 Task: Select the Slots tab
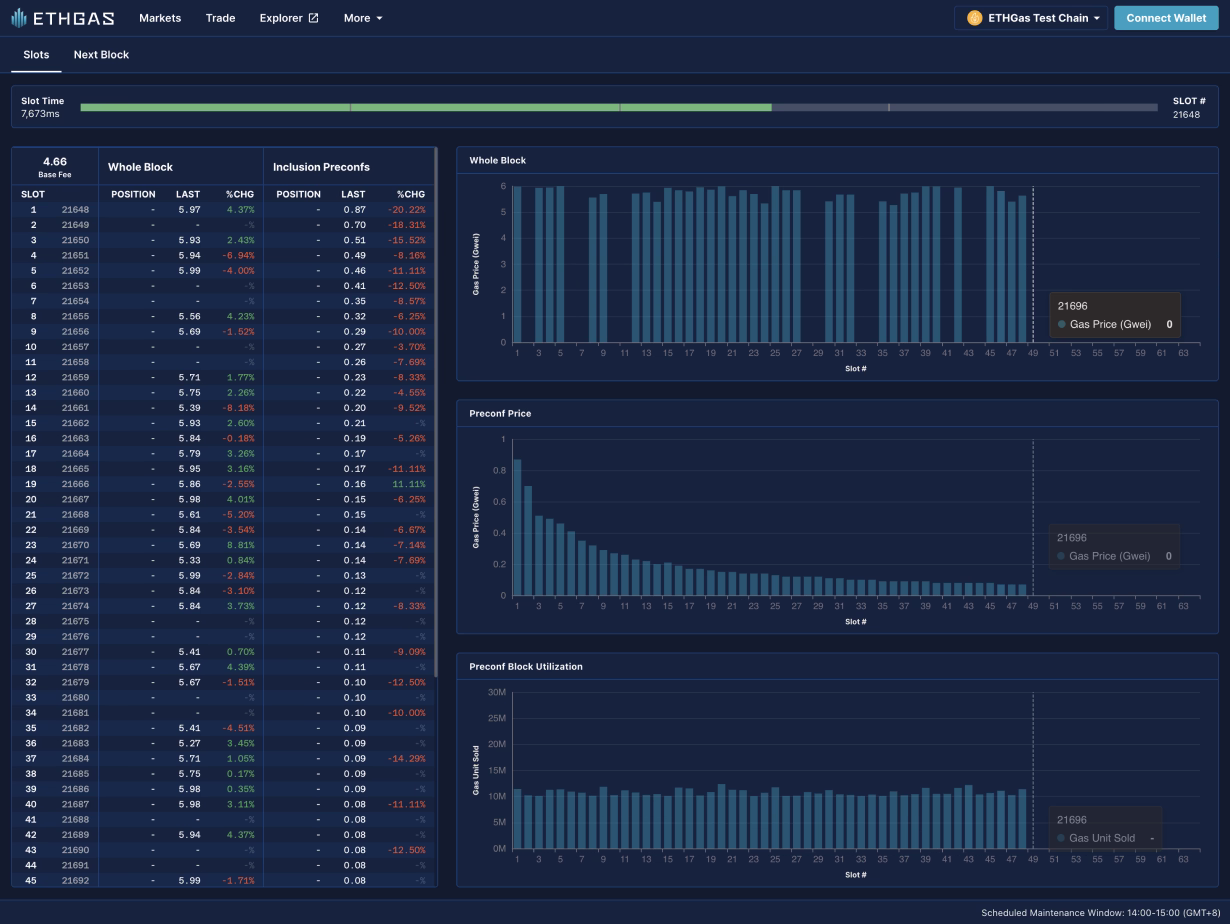pyautogui.click(x=36, y=55)
